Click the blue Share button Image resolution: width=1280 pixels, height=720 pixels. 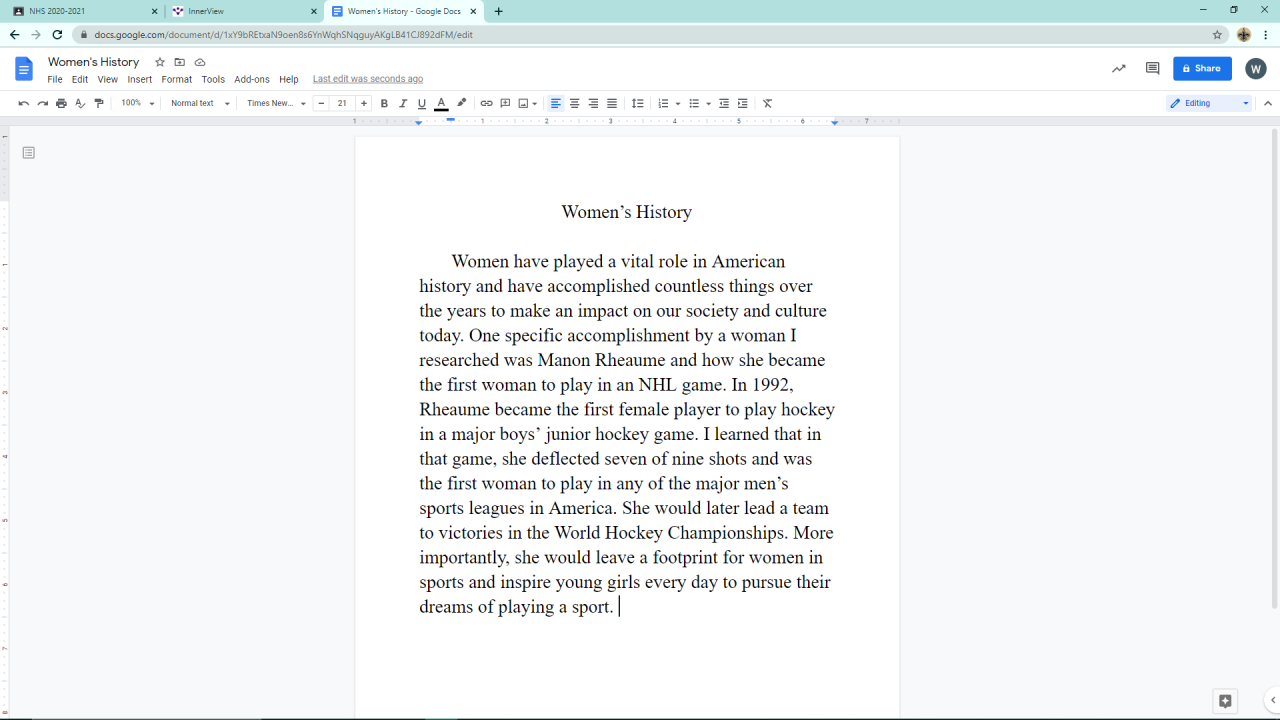click(1202, 69)
